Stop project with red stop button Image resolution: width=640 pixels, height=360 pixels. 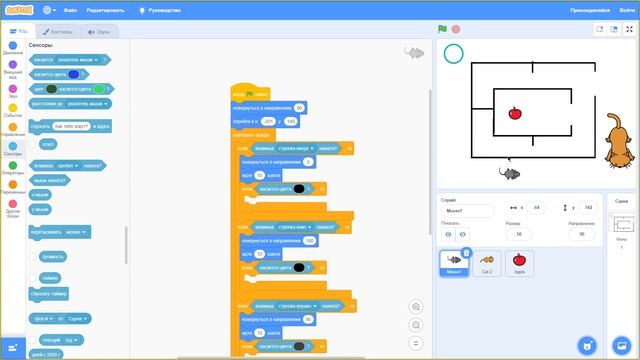[456, 29]
